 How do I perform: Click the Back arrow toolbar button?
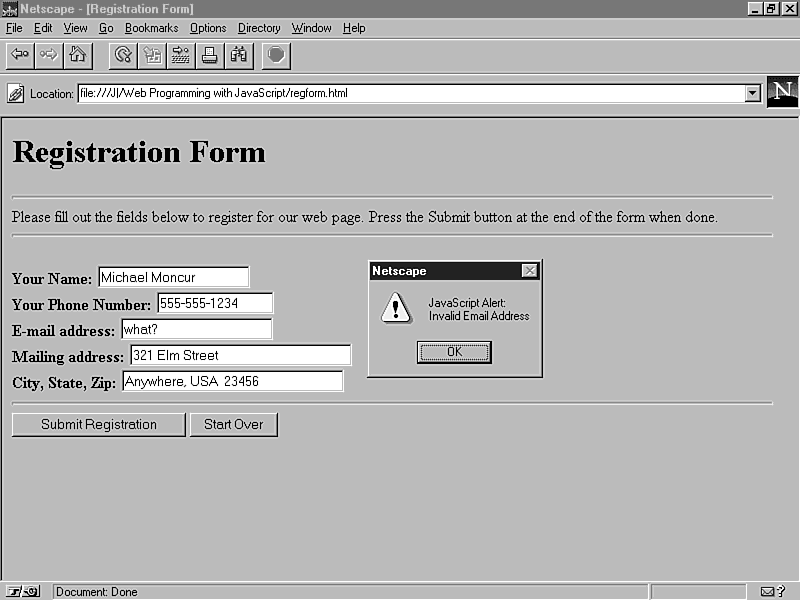pos(20,55)
